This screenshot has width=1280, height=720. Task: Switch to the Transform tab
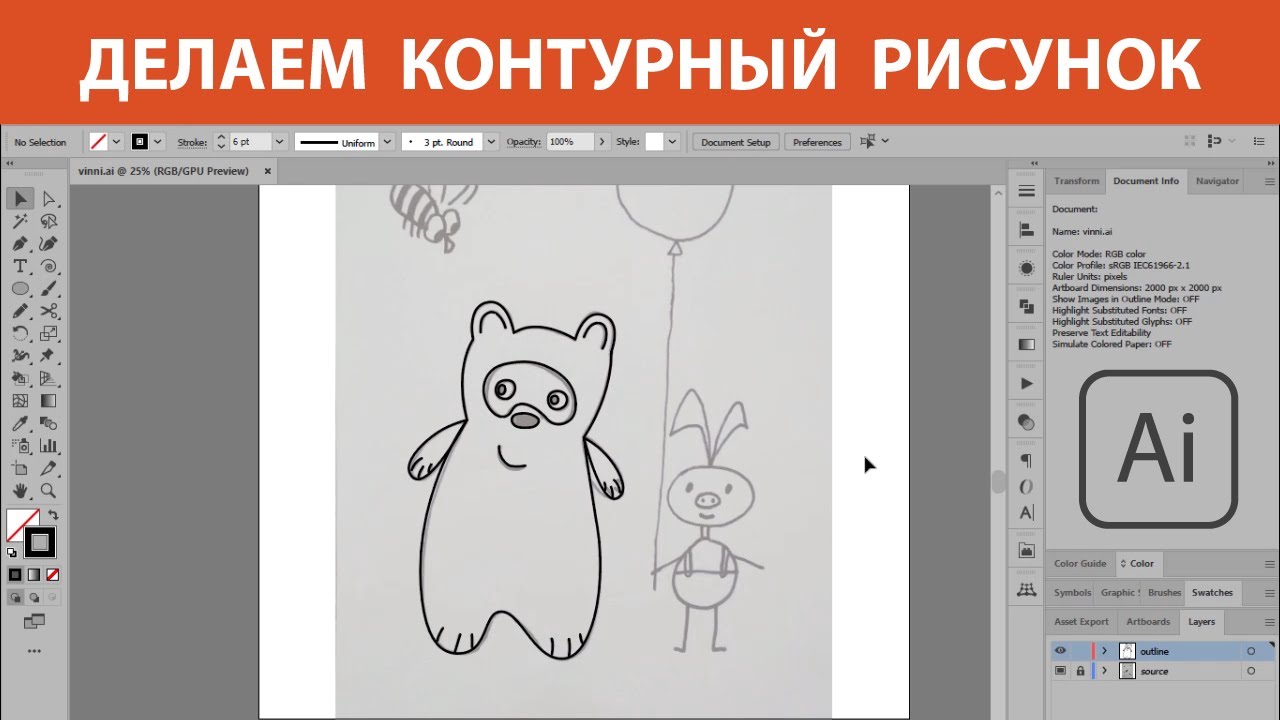pos(1076,181)
